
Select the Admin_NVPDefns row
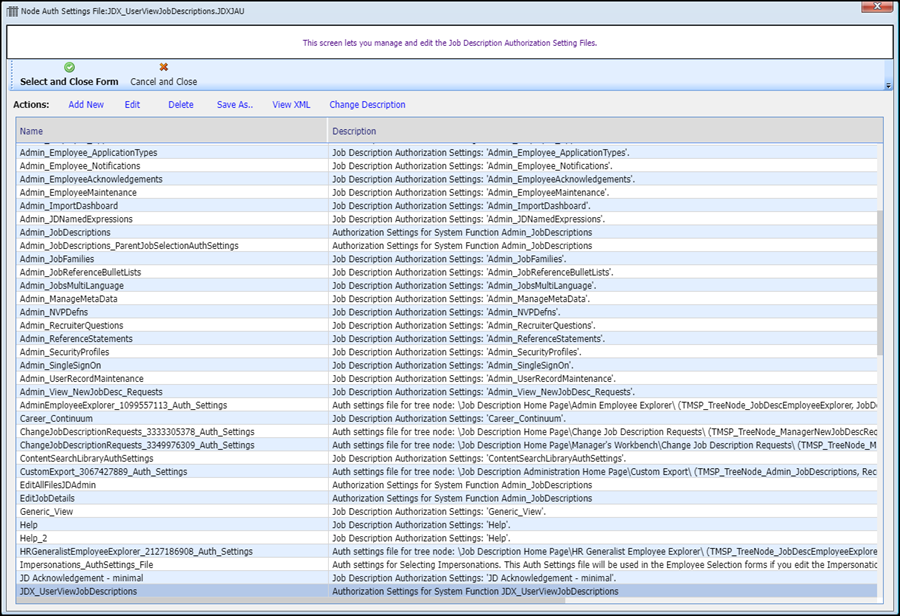click(447, 312)
